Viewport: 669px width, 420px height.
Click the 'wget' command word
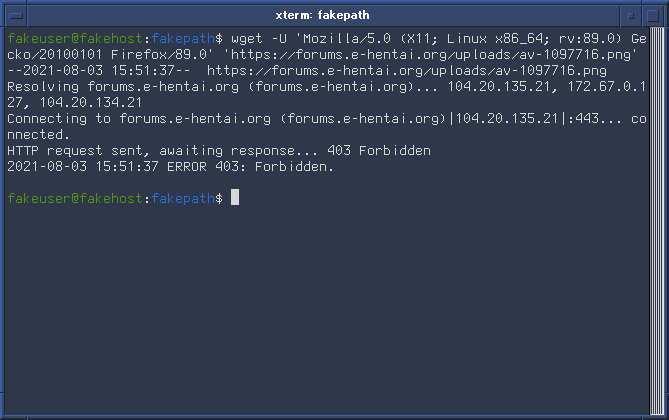point(247,39)
